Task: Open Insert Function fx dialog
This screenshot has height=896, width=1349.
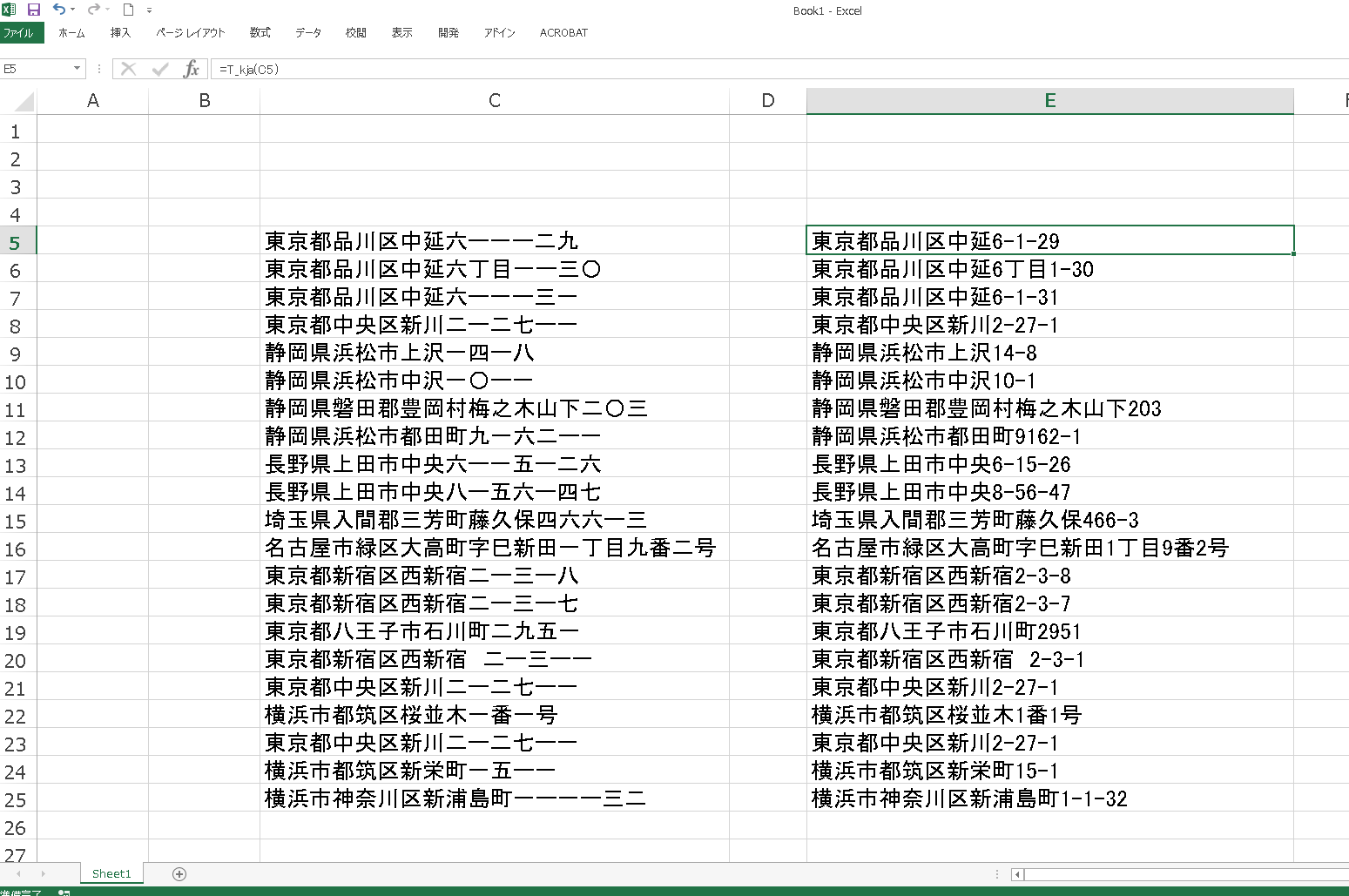Action: (192, 69)
